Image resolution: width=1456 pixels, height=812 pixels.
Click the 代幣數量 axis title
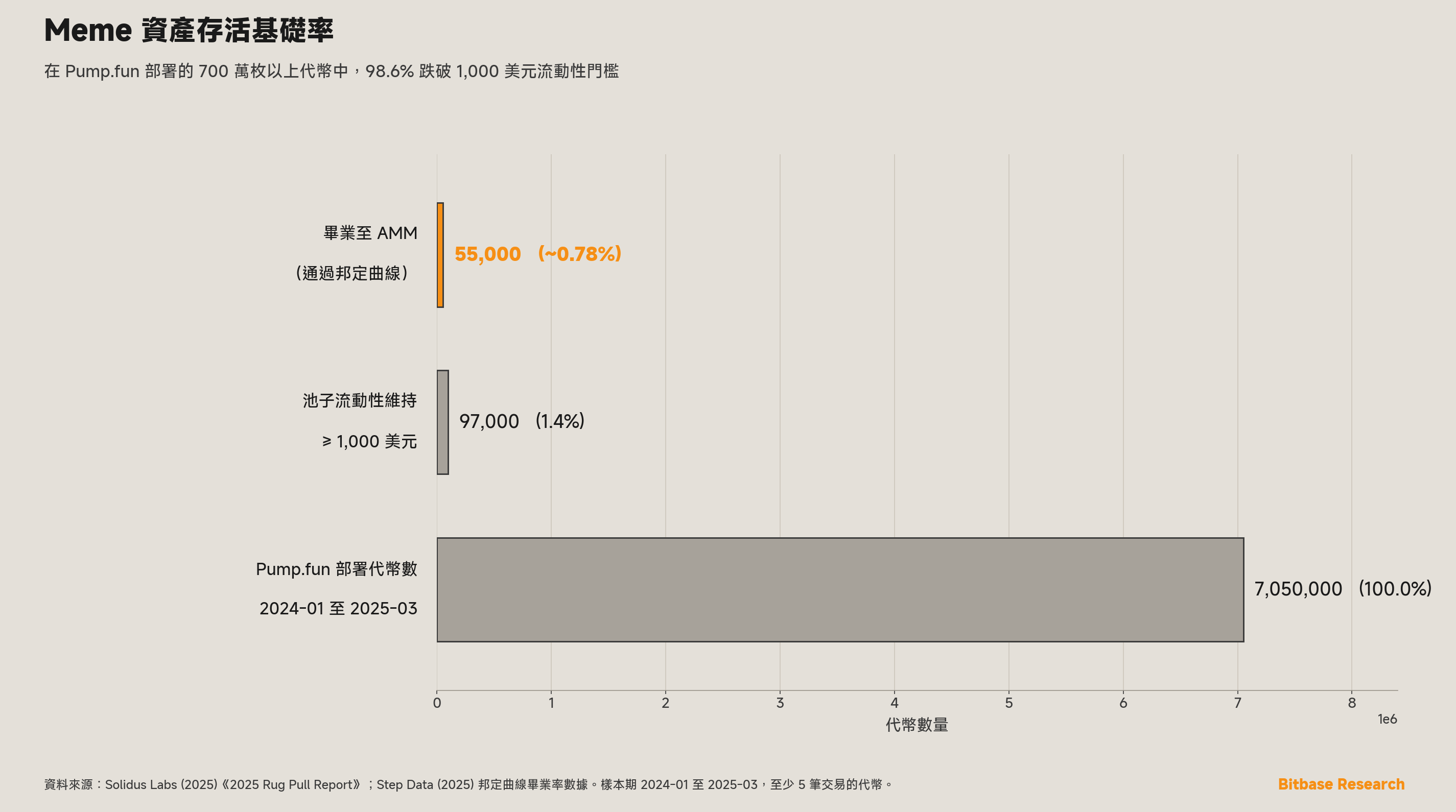point(917,725)
